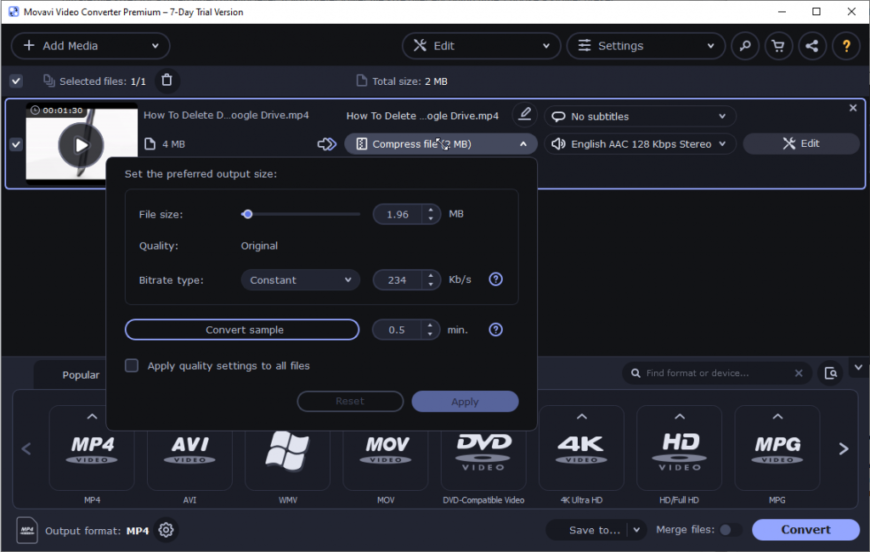Open the shopping cart purchase icon
Viewport: 870px width, 552px height.
(x=778, y=46)
